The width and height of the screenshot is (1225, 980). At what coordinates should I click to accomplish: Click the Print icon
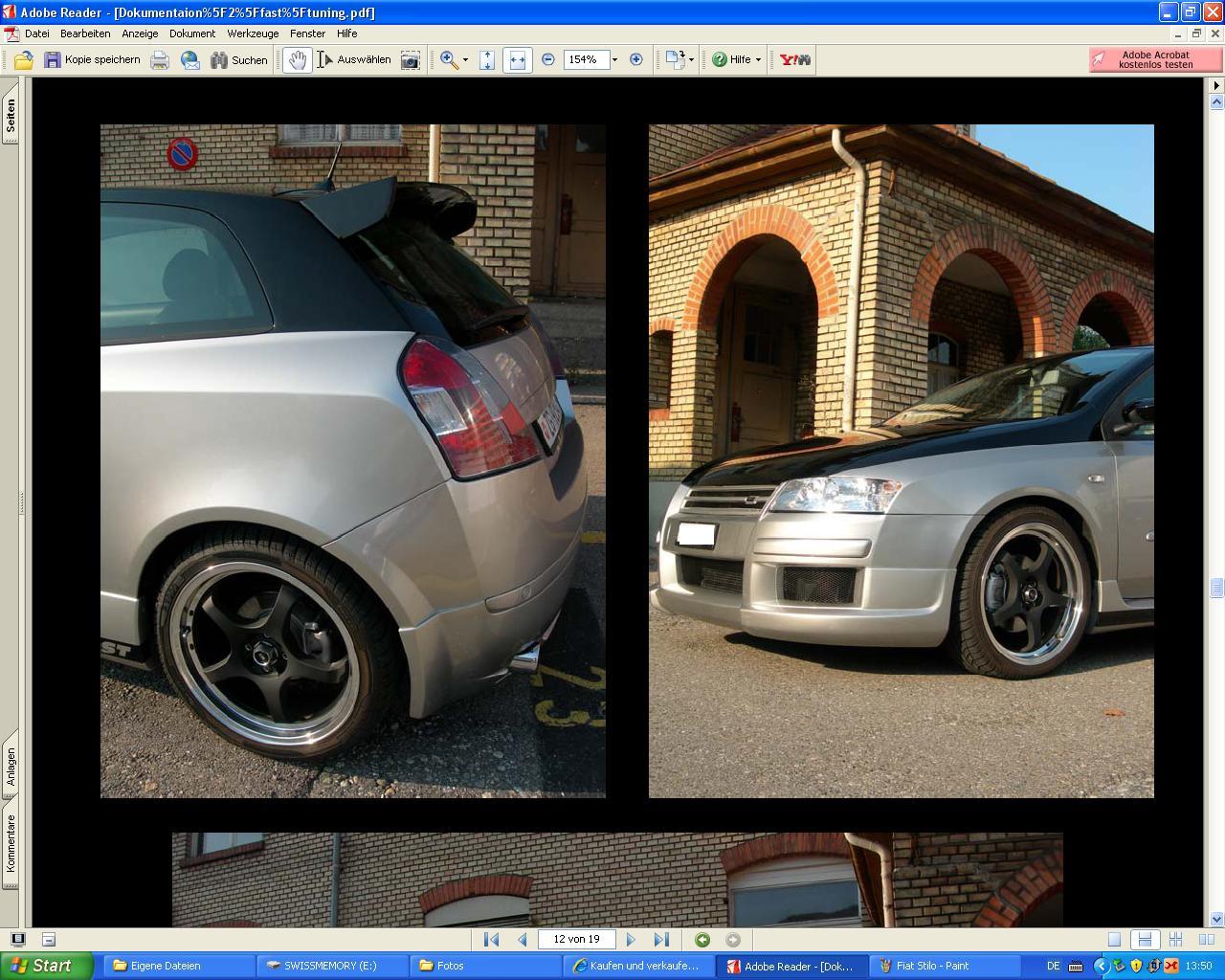160,60
